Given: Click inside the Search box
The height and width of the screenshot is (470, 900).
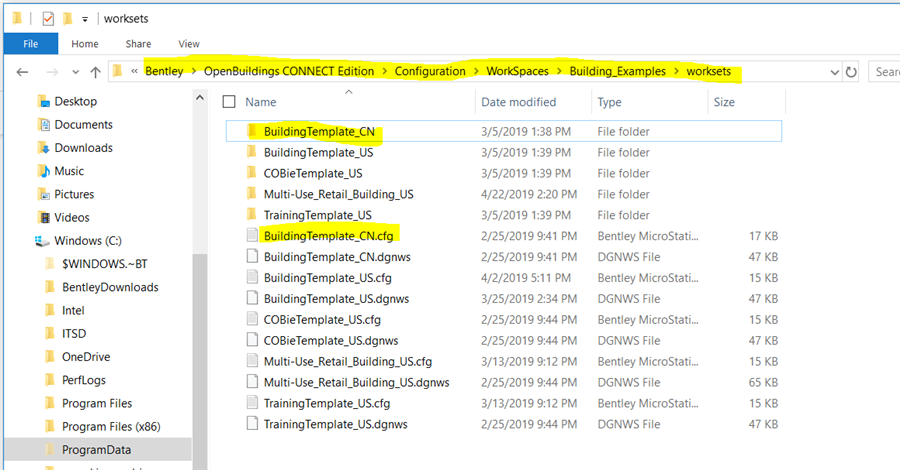Looking at the screenshot, I should 885,72.
